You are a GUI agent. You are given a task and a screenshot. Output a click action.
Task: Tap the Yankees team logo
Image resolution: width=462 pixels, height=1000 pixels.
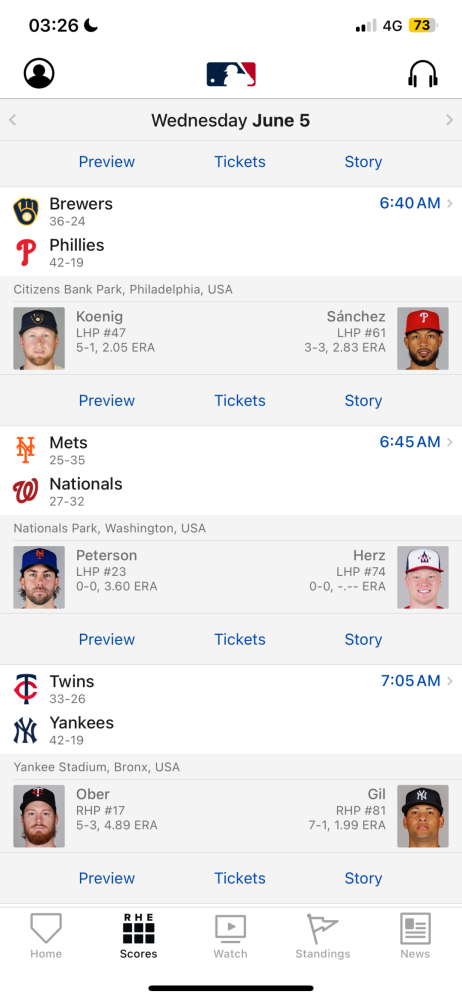(x=26, y=731)
